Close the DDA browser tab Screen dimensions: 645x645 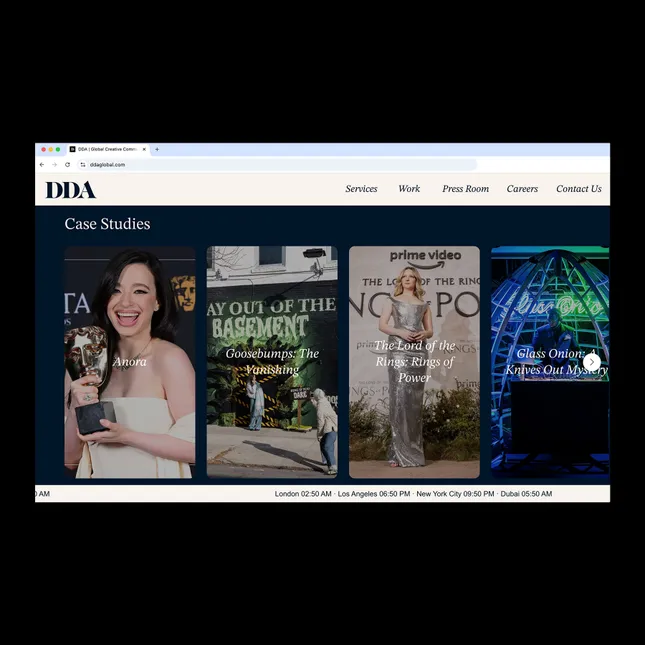[144, 149]
